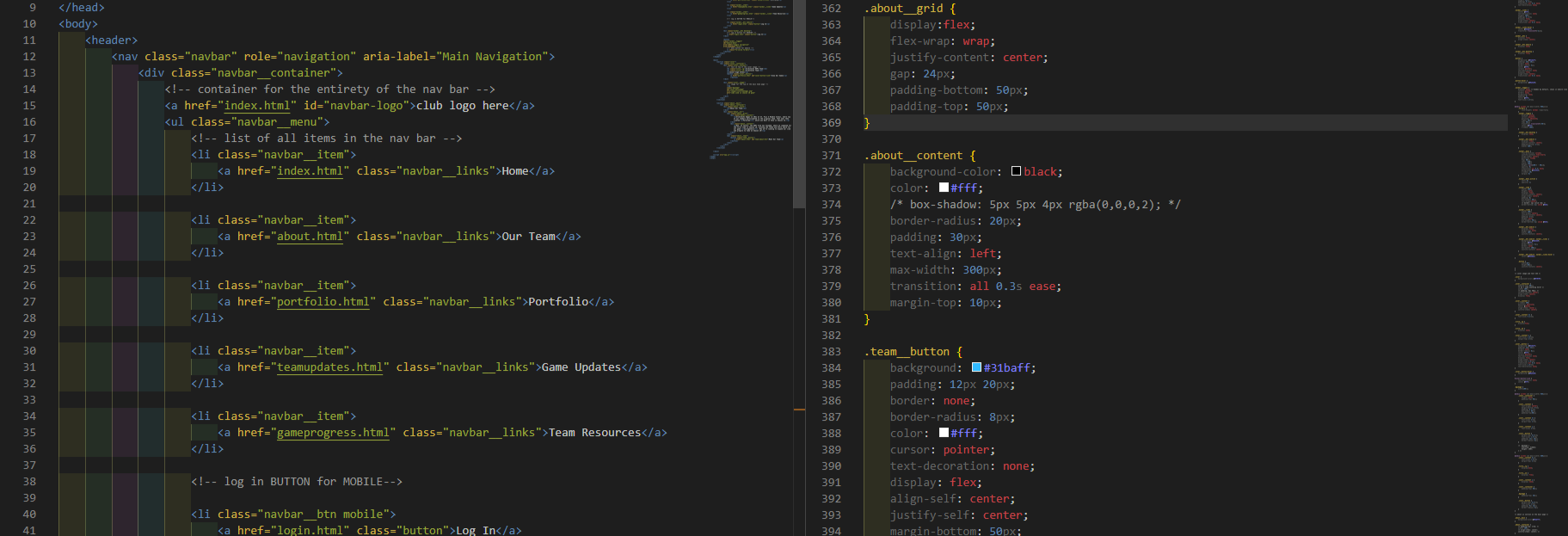Click the .team__button selector
The image size is (1568, 536).
point(906,352)
